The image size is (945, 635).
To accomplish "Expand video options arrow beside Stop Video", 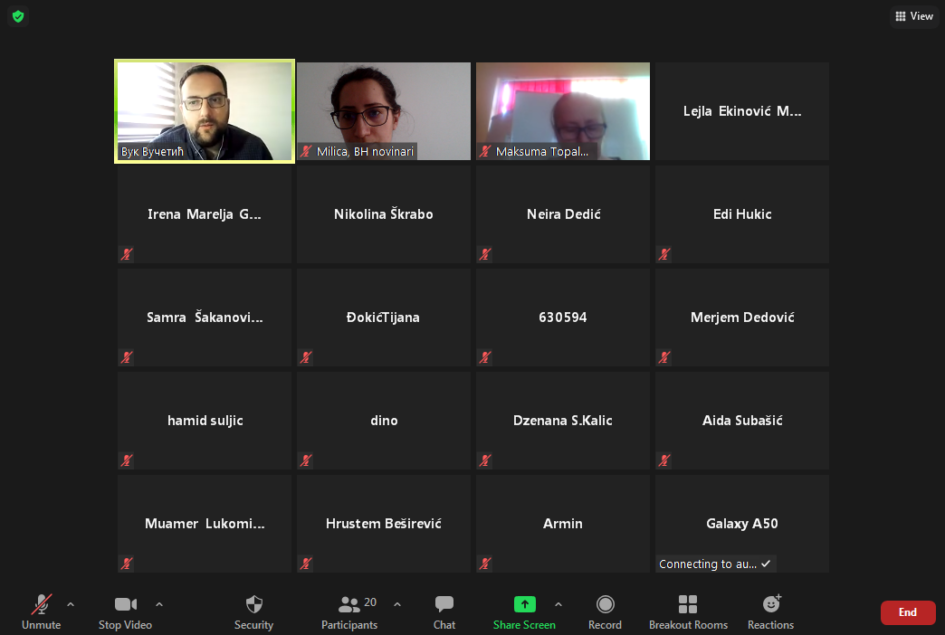I will pyautogui.click(x=159, y=604).
